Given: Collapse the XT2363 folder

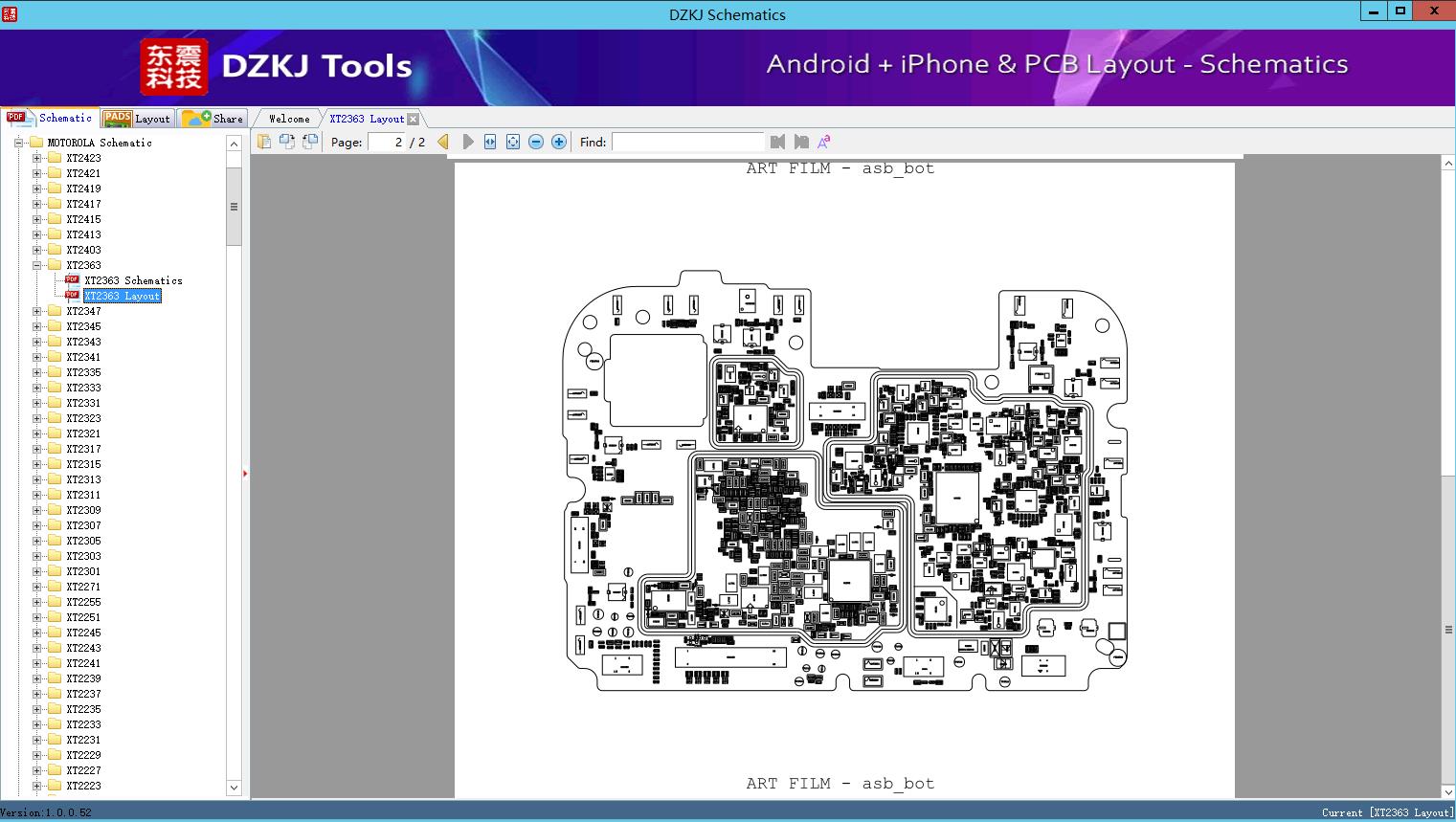Looking at the screenshot, I should coord(36,265).
